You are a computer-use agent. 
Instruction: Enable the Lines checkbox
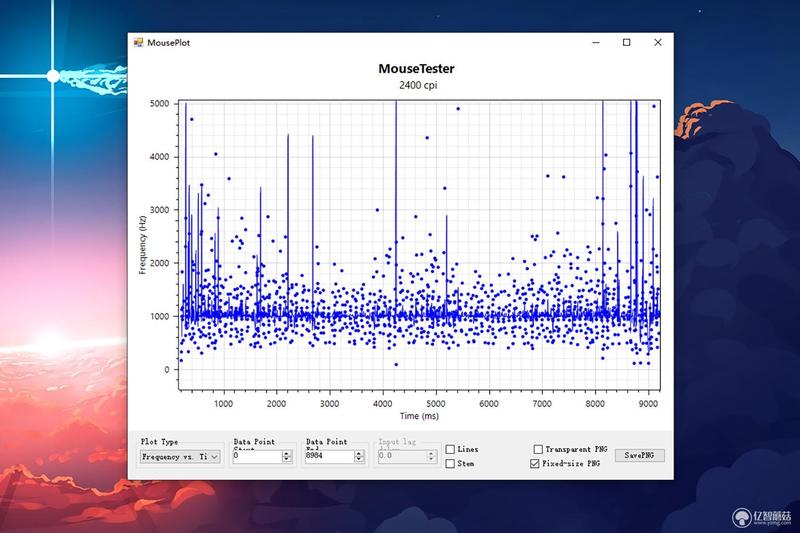coord(450,449)
